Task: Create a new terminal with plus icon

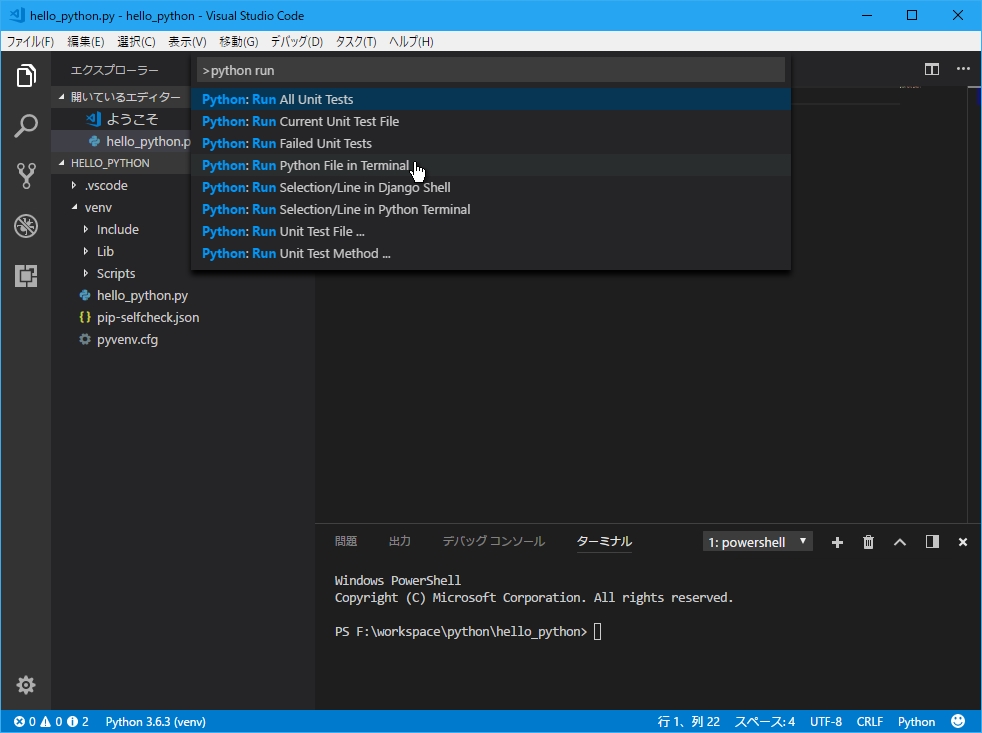Action: [837, 543]
